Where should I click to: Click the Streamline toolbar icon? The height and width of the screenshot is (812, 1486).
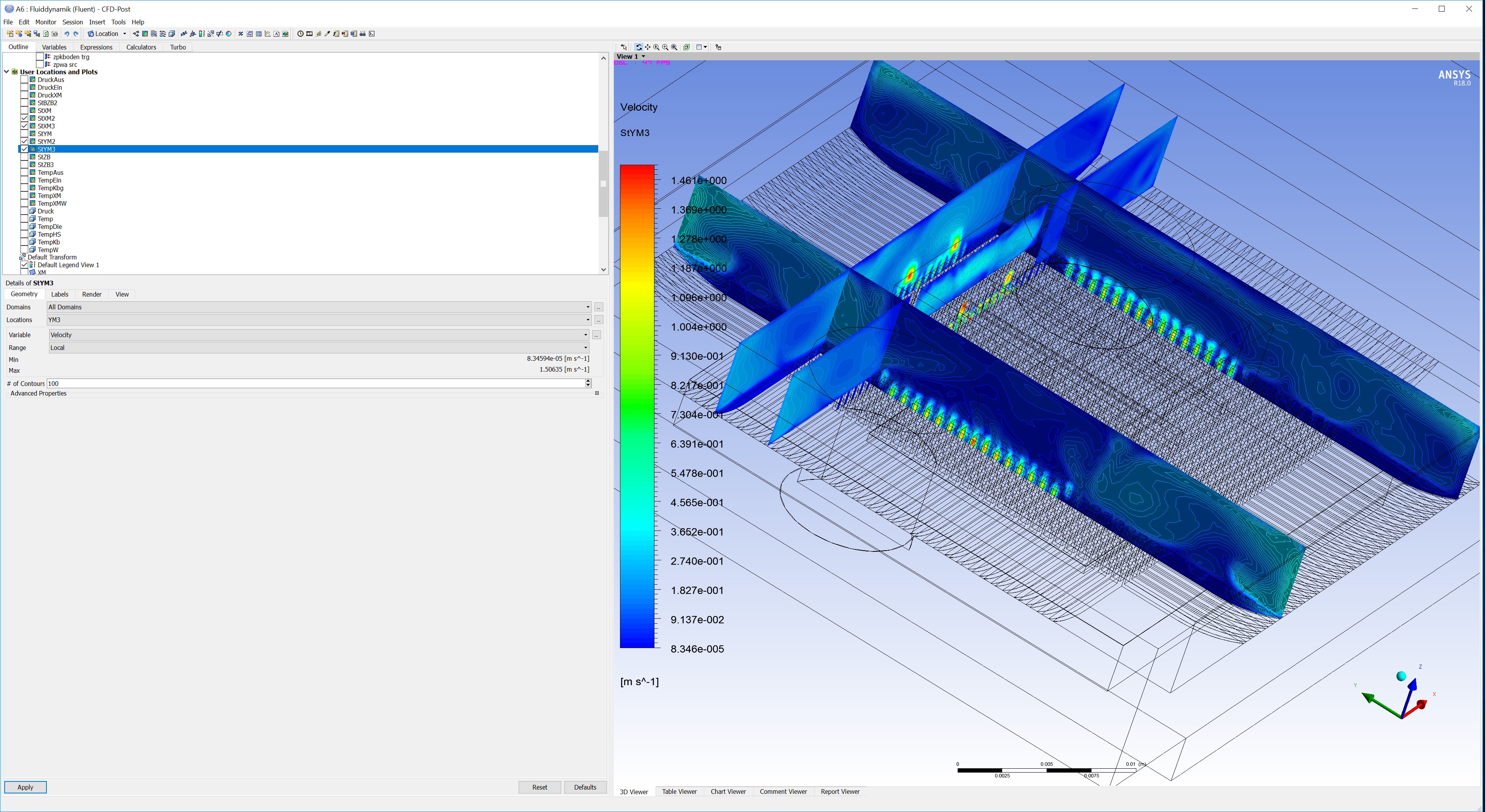[x=154, y=34]
